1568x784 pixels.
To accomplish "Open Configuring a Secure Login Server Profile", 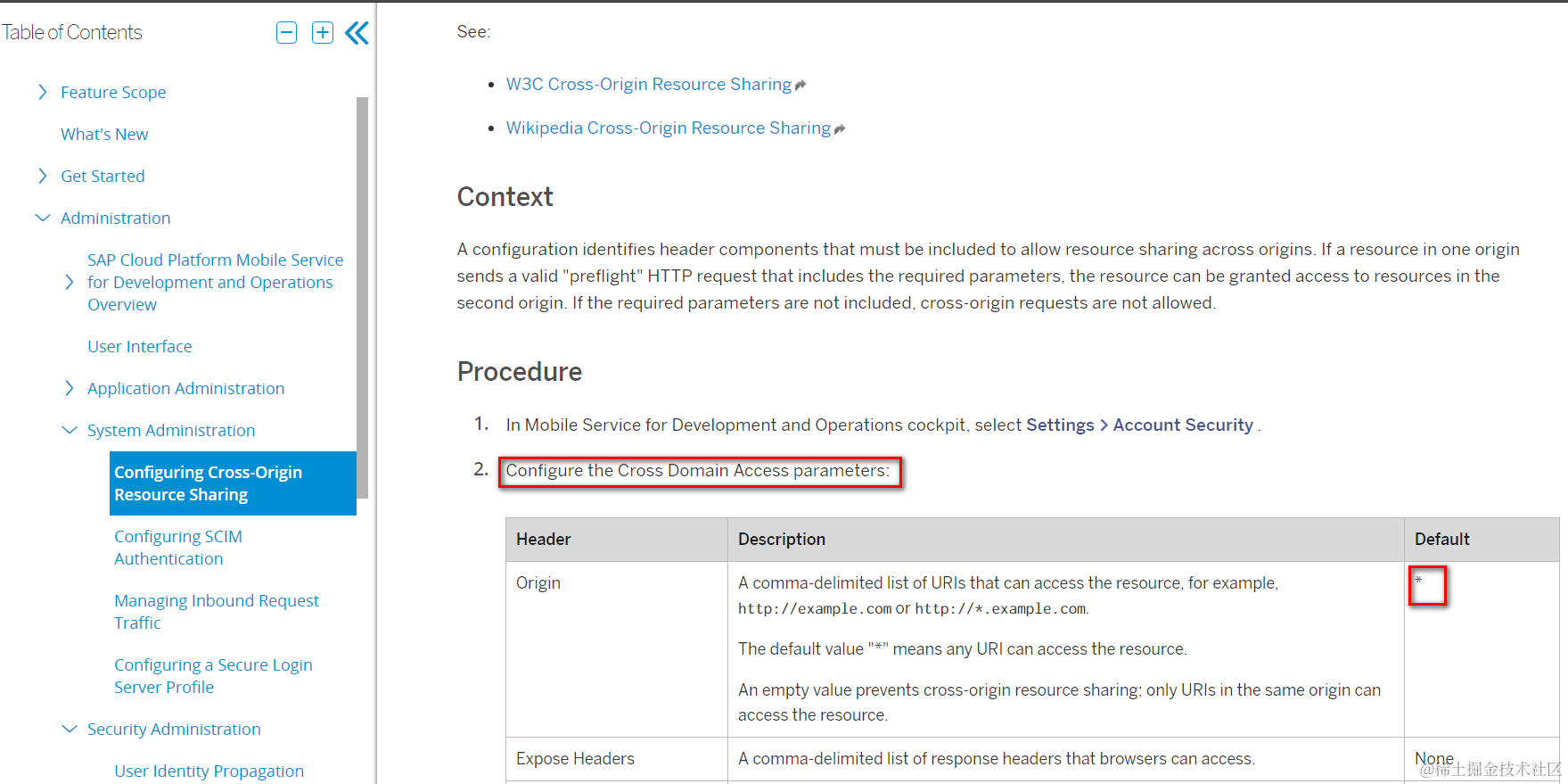I will click(x=213, y=676).
